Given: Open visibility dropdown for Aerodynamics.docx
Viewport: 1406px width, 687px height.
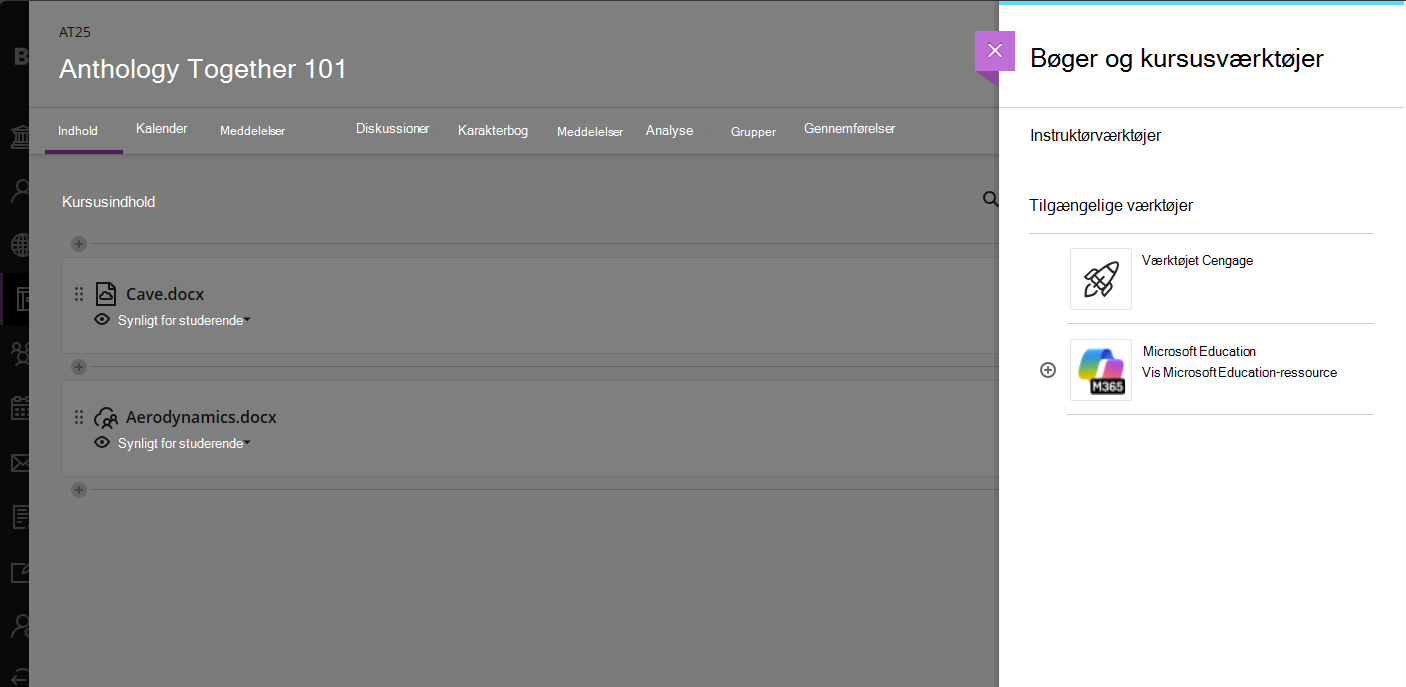Looking at the screenshot, I should 184,443.
